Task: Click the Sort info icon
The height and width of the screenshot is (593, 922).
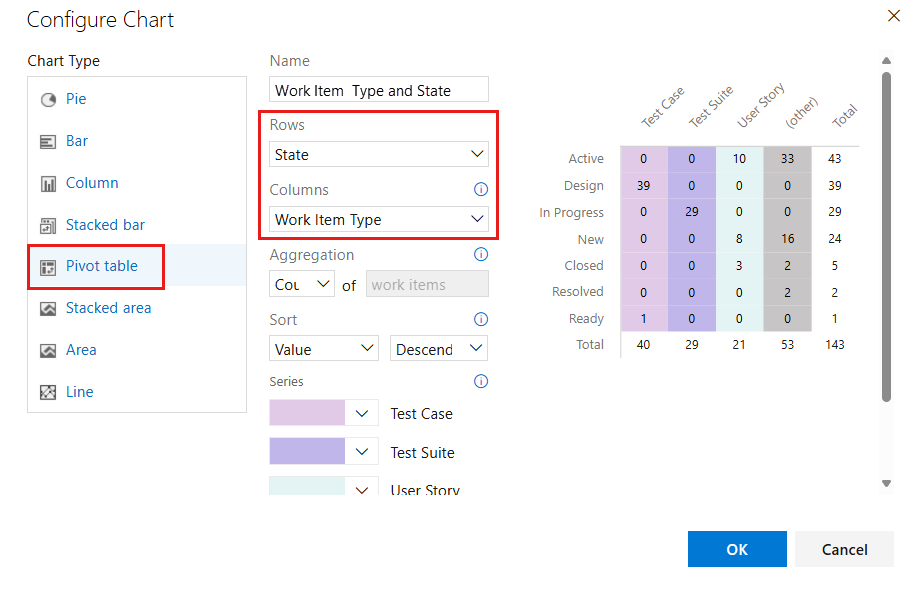Action: click(481, 319)
